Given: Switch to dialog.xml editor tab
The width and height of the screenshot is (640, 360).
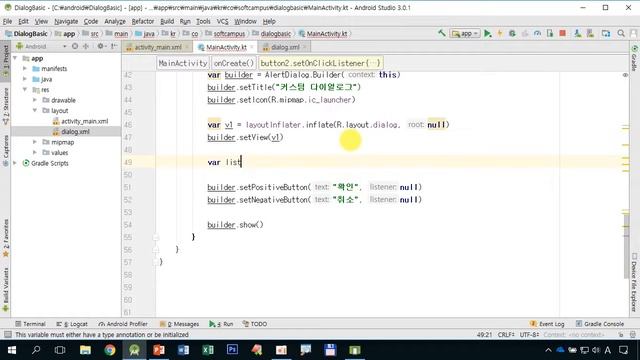Looking at the screenshot, I should click(285, 47).
